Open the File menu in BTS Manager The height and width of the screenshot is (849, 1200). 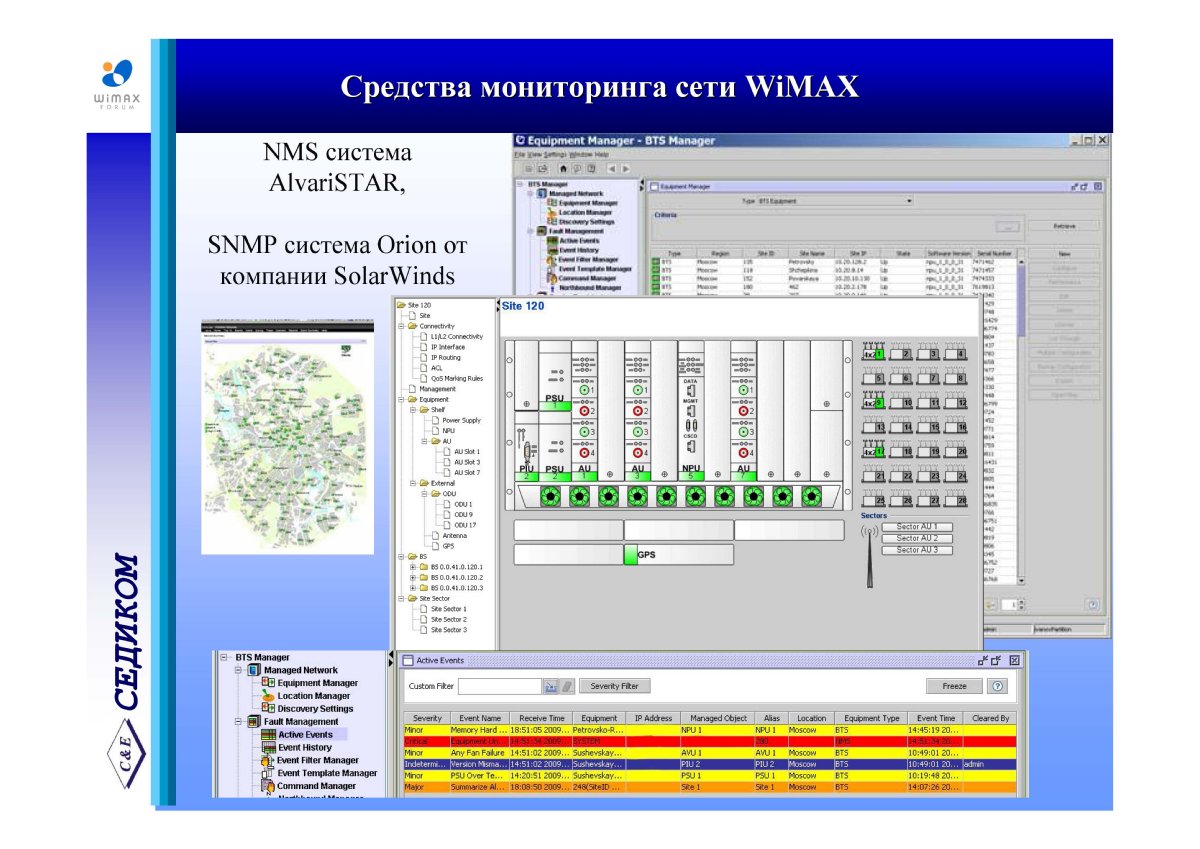519,155
